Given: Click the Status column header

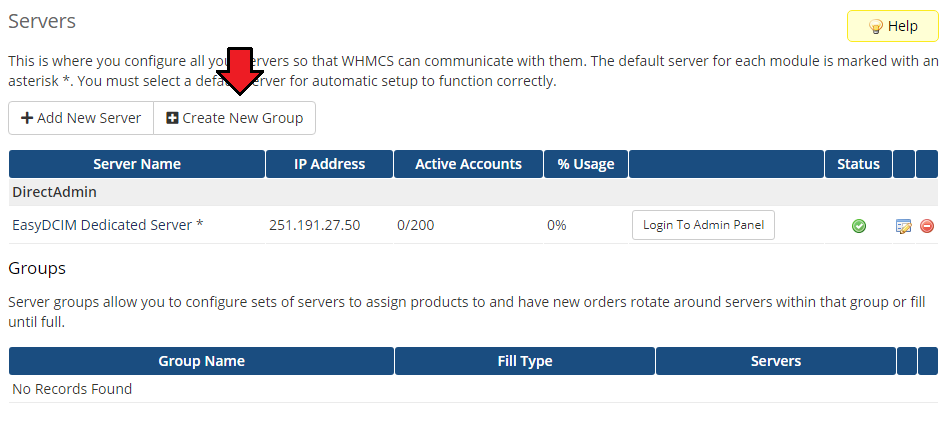Looking at the screenshot, I should coord(858,164).
